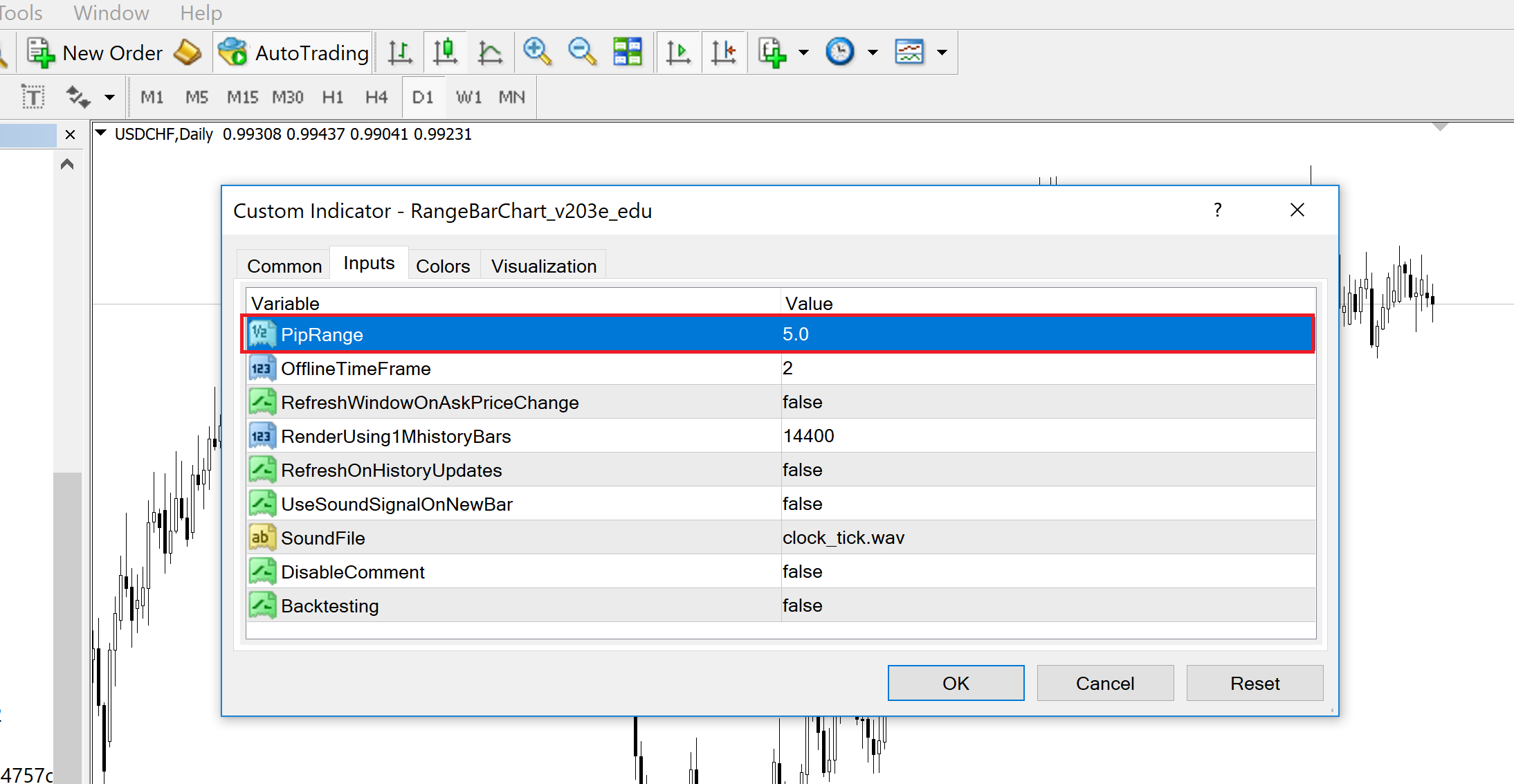Switch chart to candlesticks style
Viewport: 1514px width, 784px height.
pyautogui.click(x=445, y=53)
